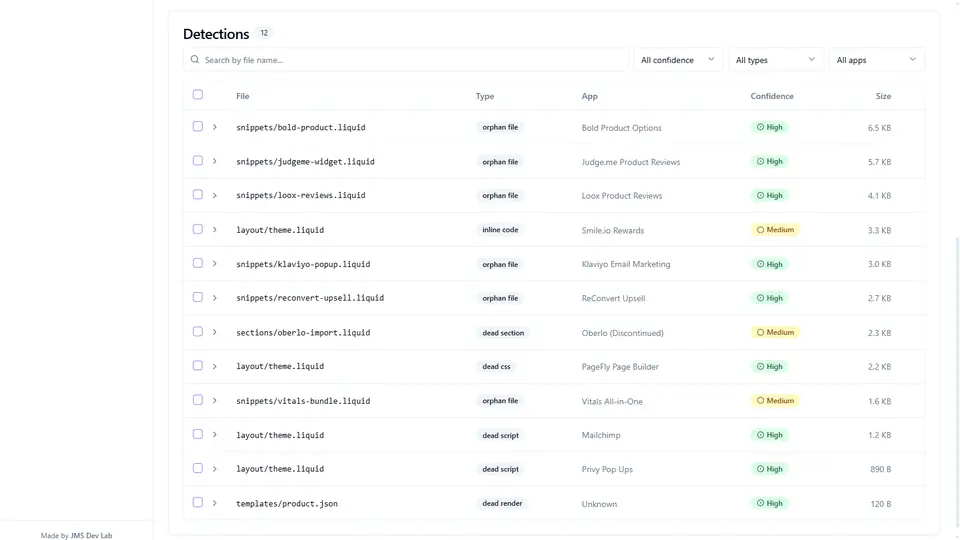Click the 6.5 KB size value

tap(879, 128)
